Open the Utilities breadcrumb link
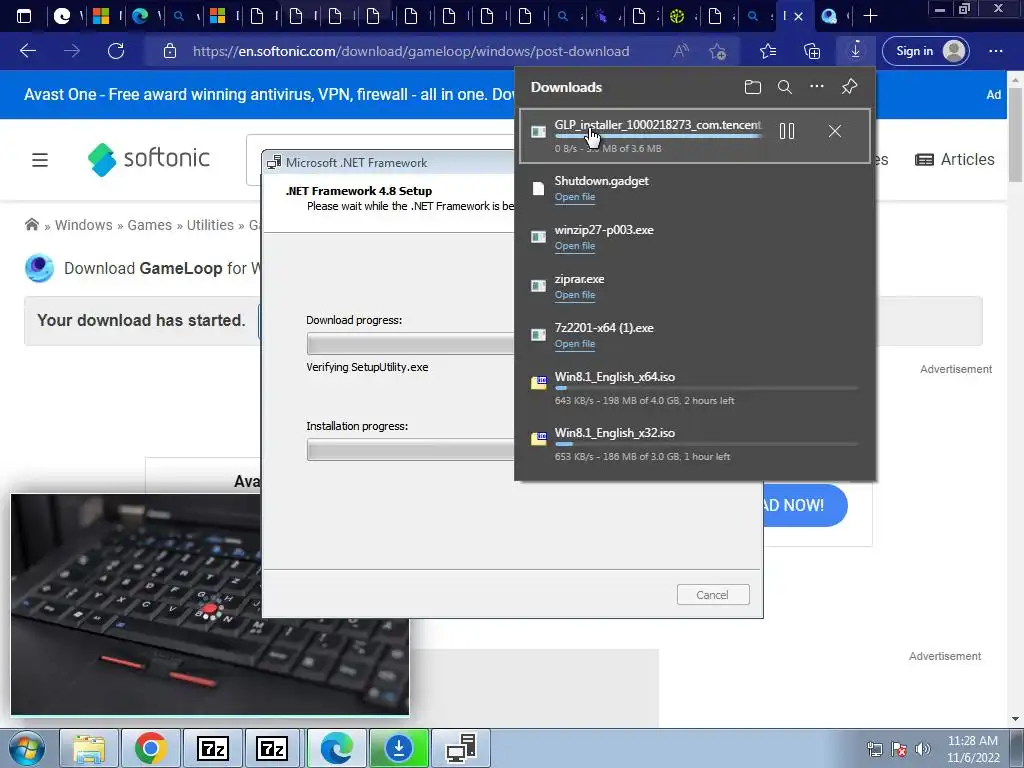The height and width of the screenshot is (768, 1024). pyautogui.click(x=210, y=225)
